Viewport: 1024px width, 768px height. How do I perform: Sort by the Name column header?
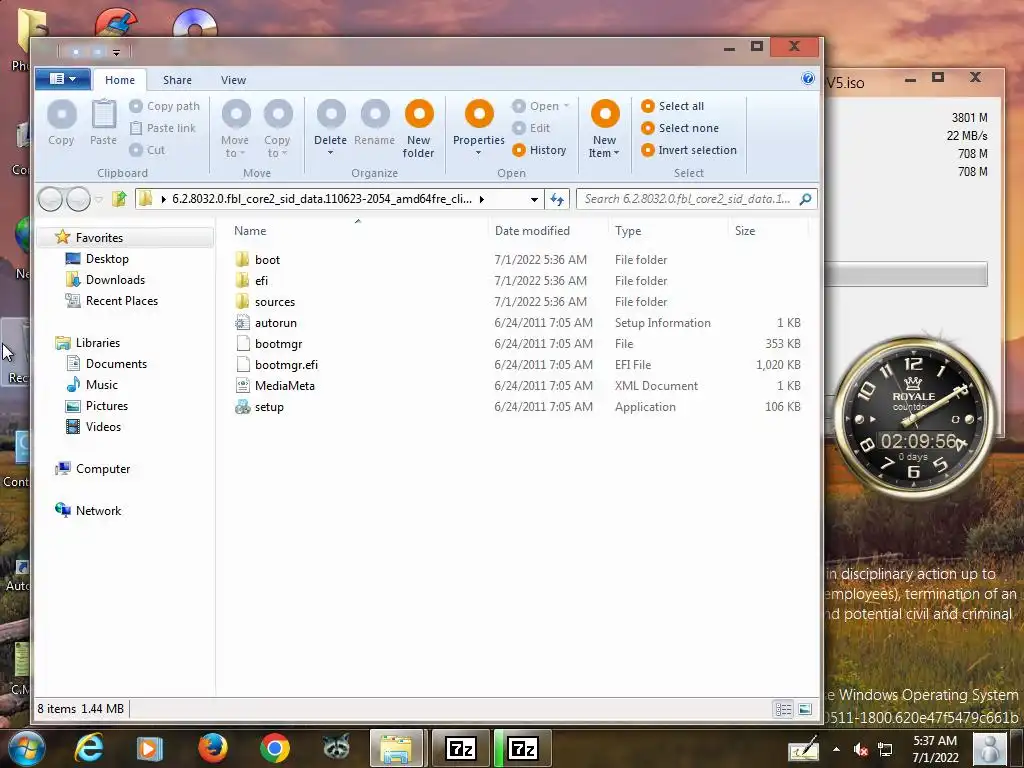(250, 231)
